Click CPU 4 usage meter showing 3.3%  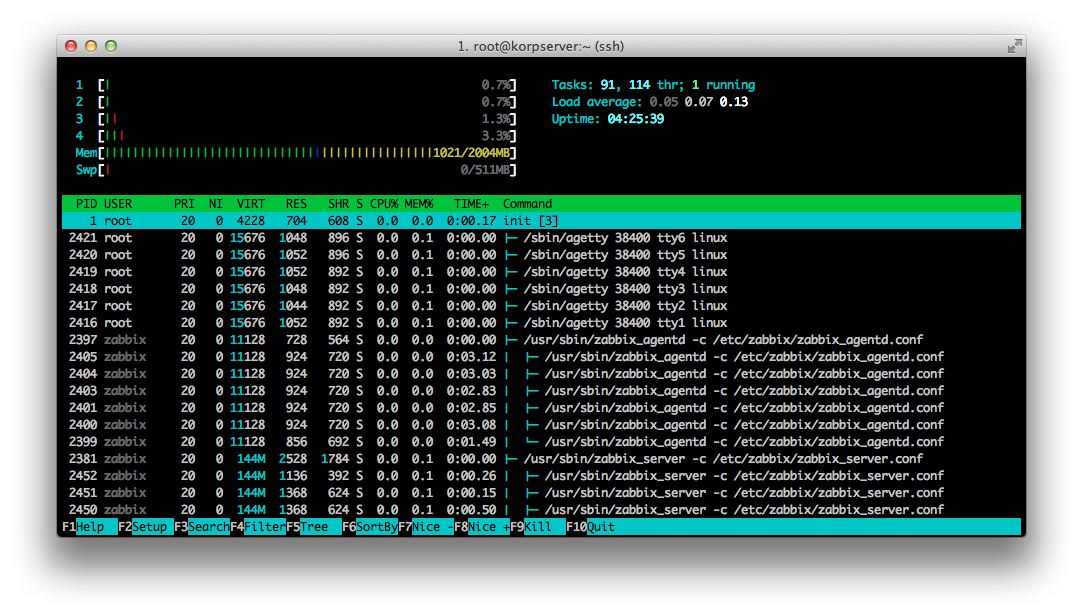pos(296,136)
